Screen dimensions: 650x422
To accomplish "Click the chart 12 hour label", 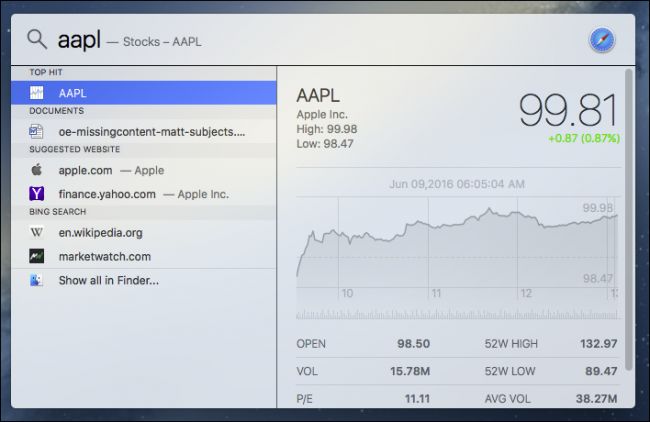I will (x=526, y=293).
